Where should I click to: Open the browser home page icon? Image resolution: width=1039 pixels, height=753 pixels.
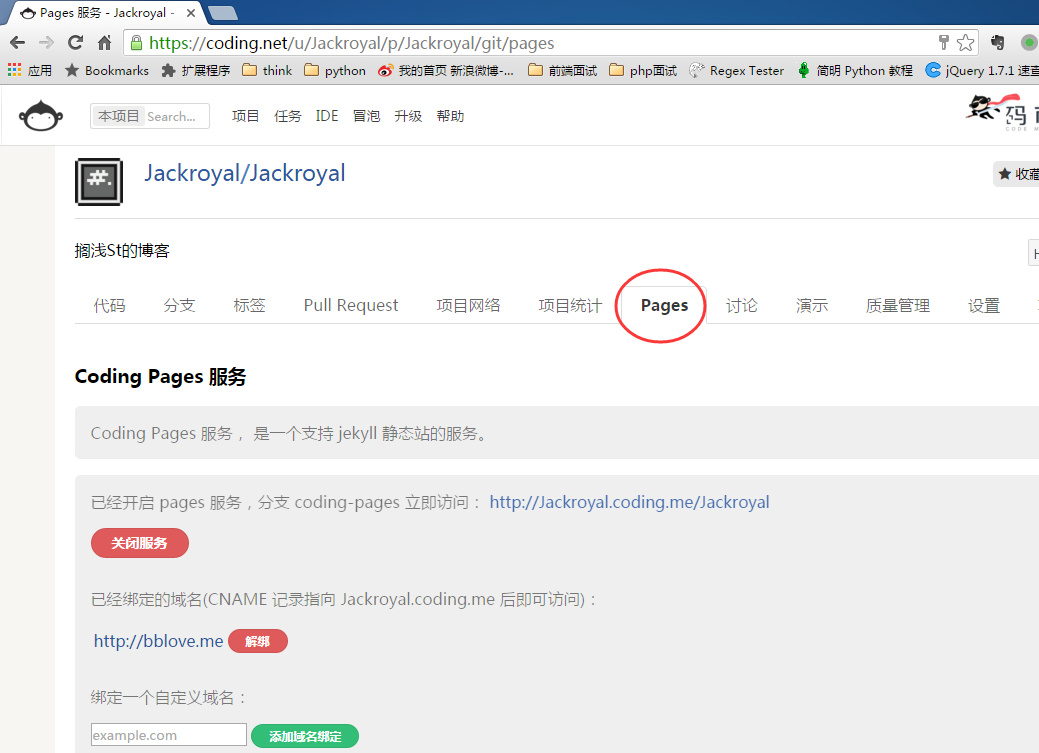[x=105, y=43]
